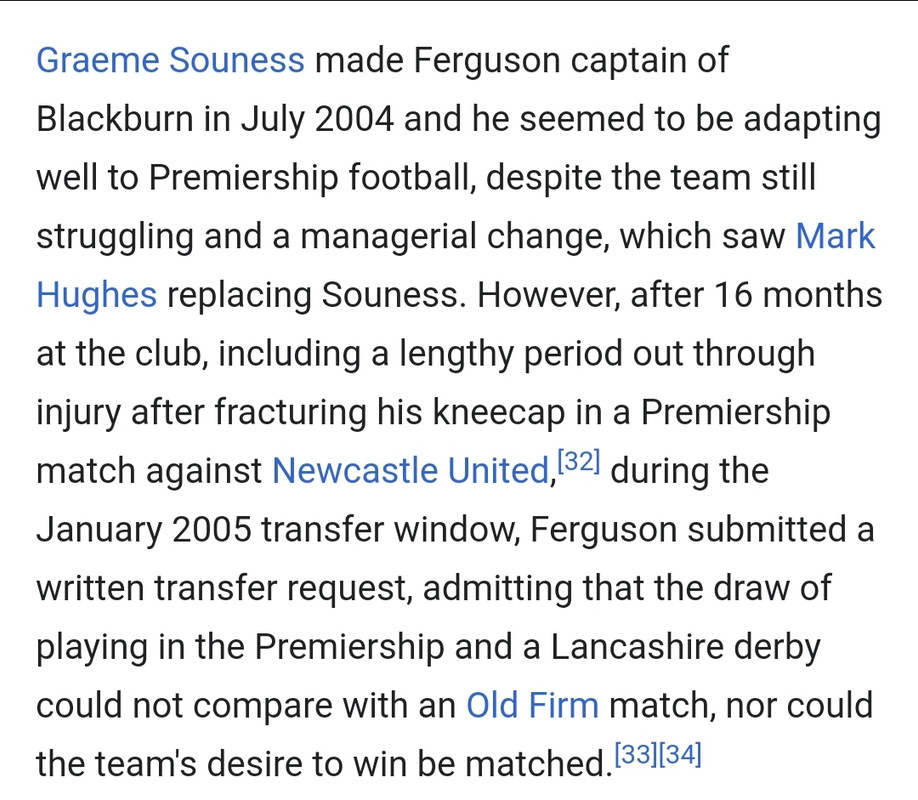Click the word 'injury' in the paragraph
The image size is (918, 800).
coord(78,412)
